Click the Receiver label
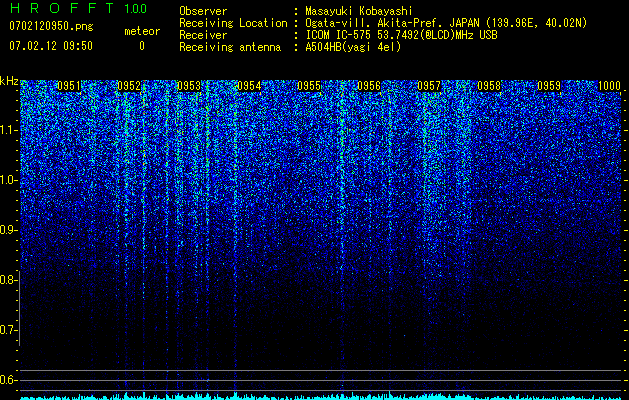 point(203,35)
